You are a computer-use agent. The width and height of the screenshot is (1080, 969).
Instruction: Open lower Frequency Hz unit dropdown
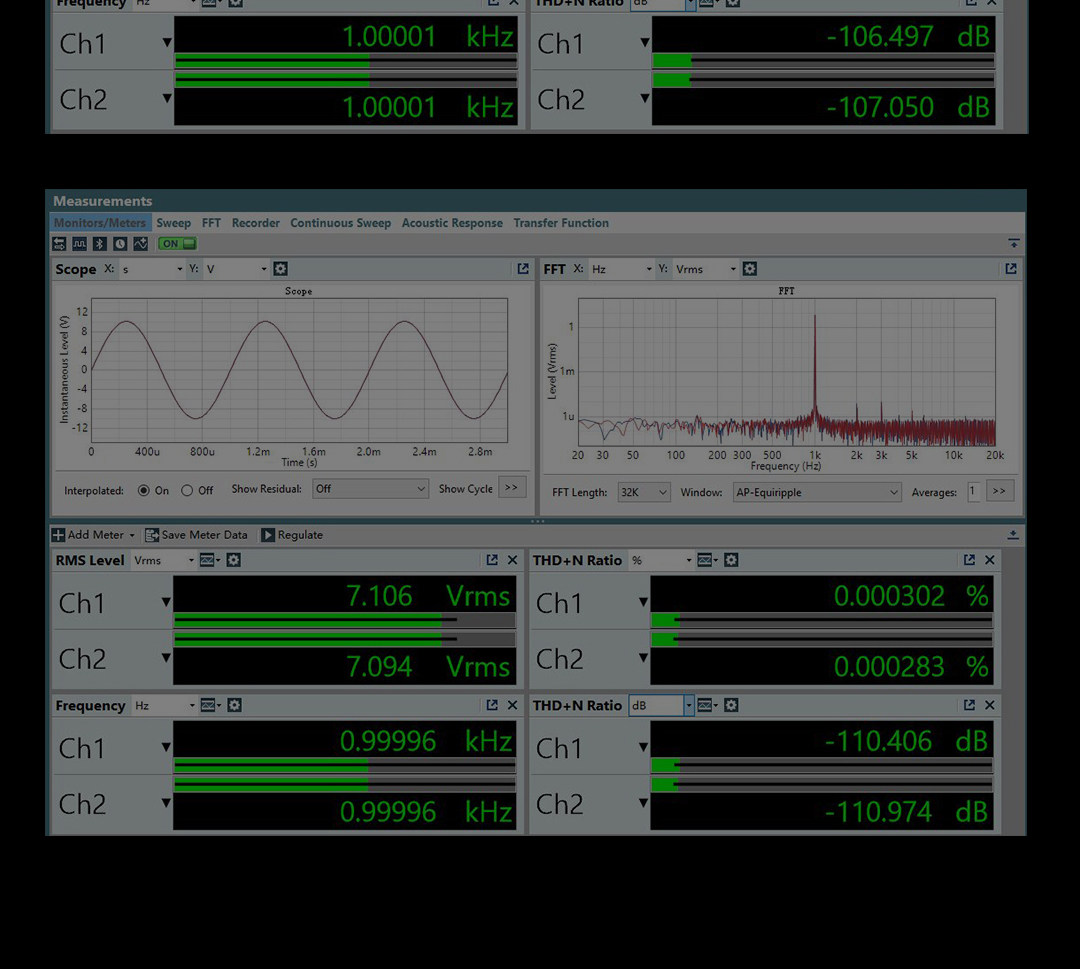pyautogui.click(x=165, y=705)
